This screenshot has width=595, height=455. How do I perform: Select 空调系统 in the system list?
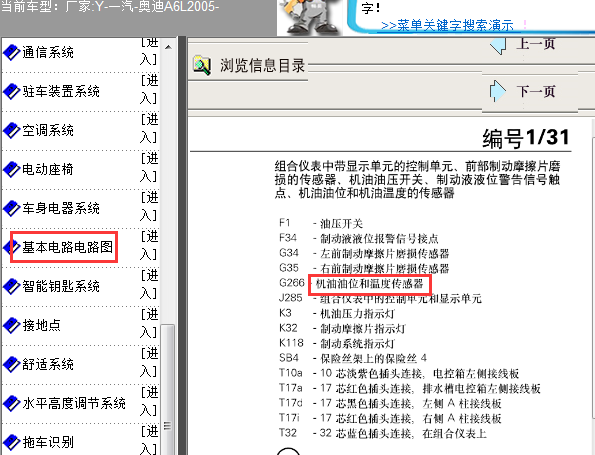48,131
